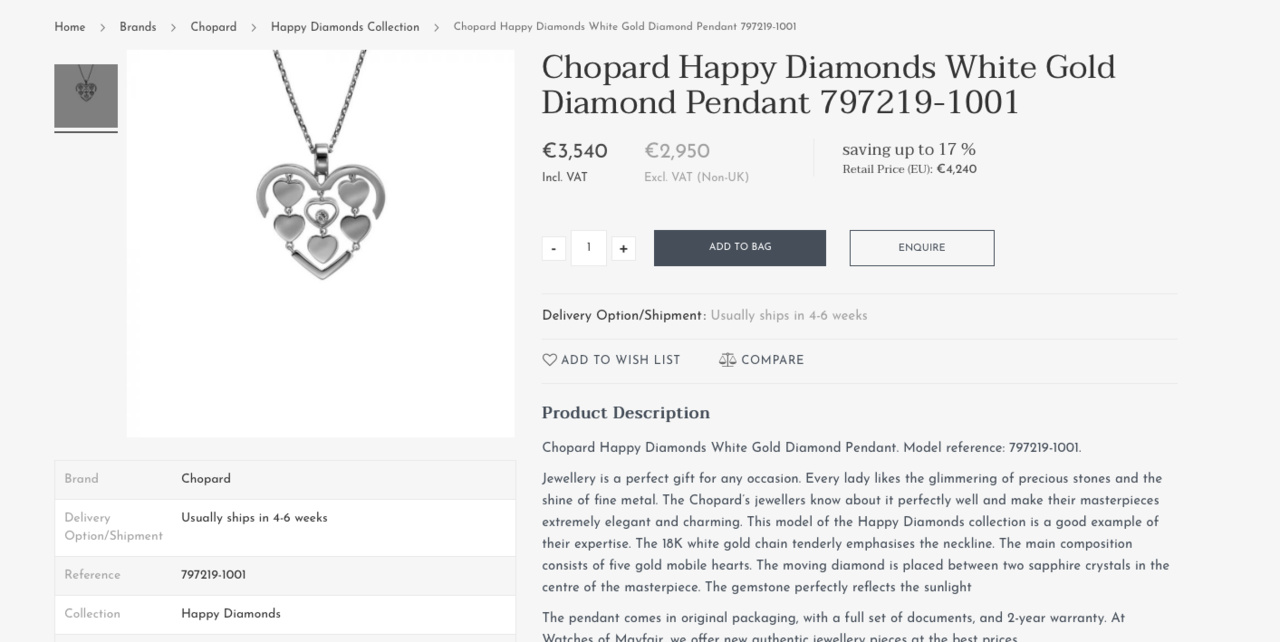Open Happy Diamonds Collection breadcrumb
1280x642 pixels.
tap(345, 27)
